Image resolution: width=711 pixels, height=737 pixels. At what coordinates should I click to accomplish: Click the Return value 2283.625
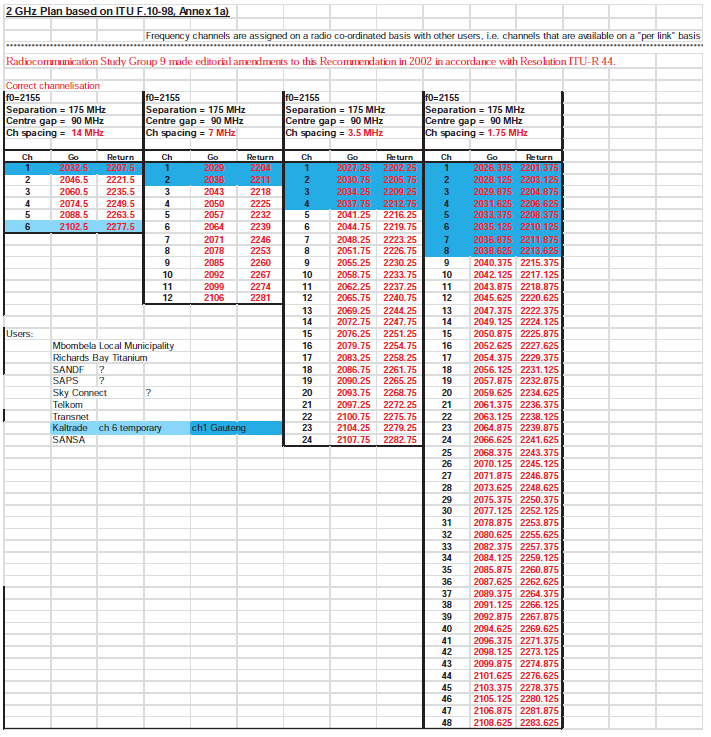[539, 722]
